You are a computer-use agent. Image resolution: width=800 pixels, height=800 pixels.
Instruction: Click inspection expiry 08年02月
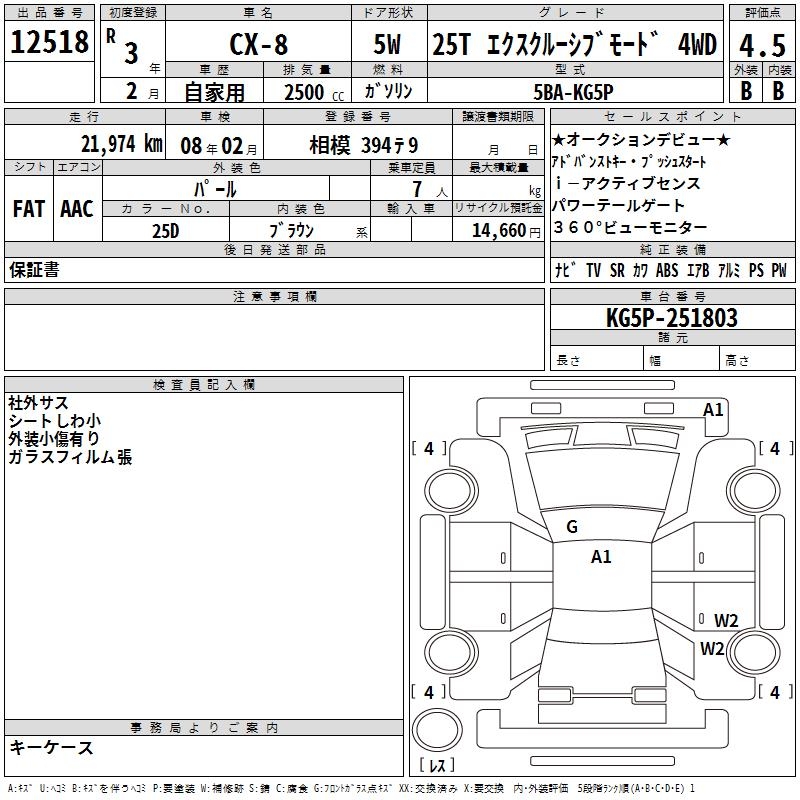(219, 146)
